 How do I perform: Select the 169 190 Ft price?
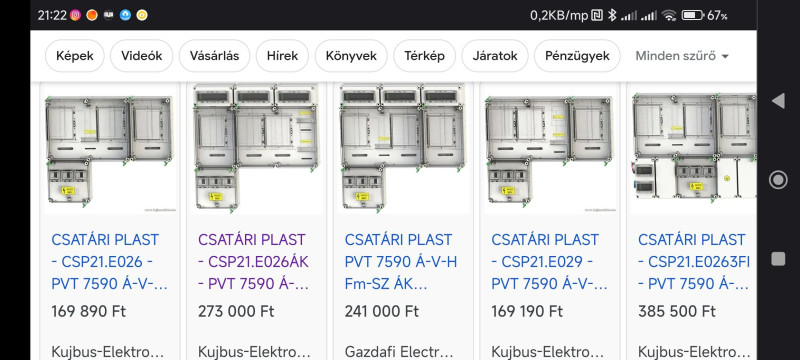pos(527,311)
